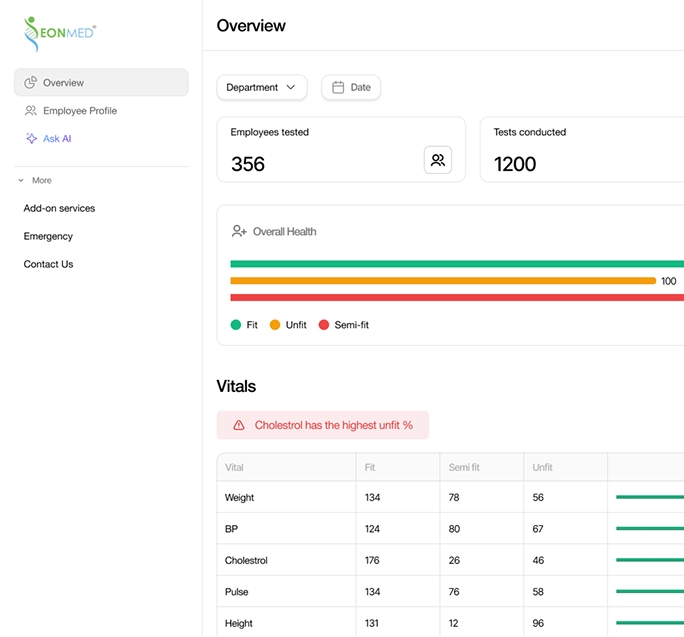
Task: Click the employees group icon button
Action: click(437, 160)
